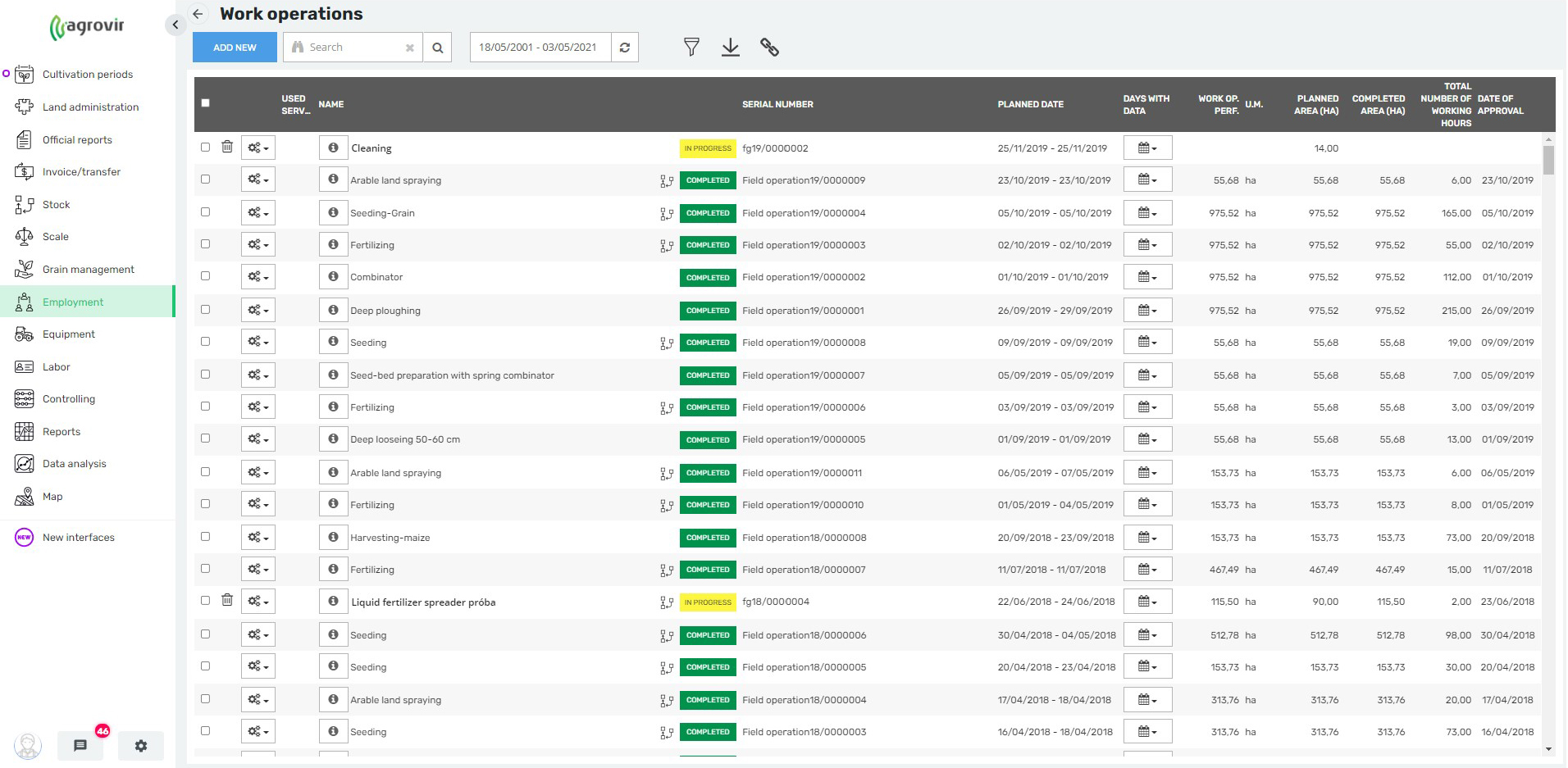1568x768 pixels.
Task: Click the search magnifier button
Action: (x=438, y=48)
